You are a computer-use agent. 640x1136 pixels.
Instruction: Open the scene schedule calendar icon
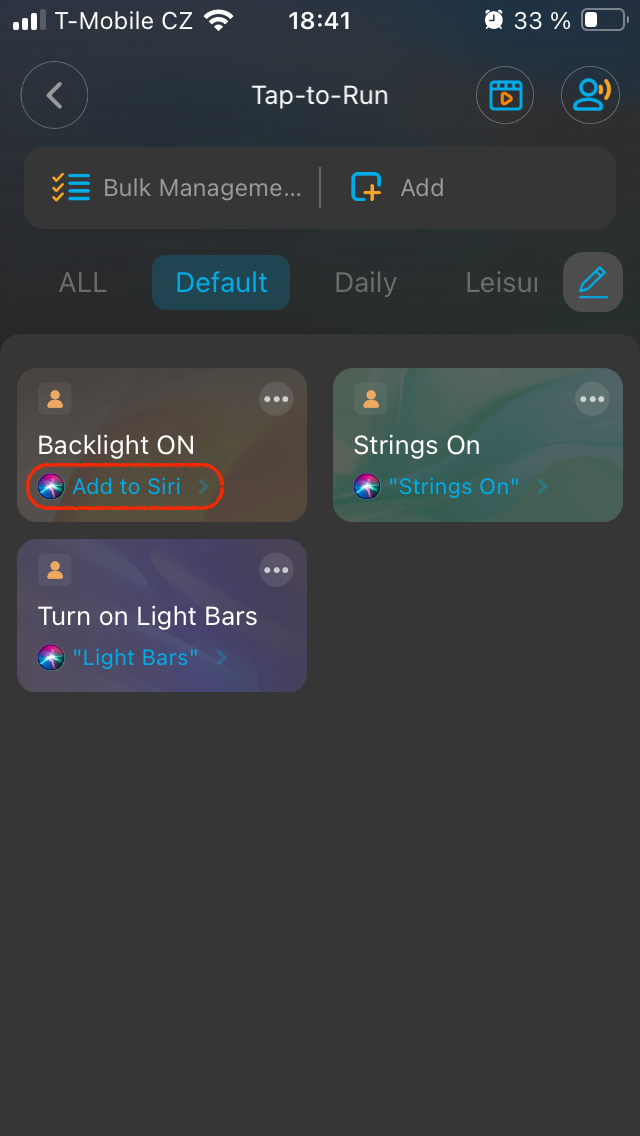coord(505,96)
